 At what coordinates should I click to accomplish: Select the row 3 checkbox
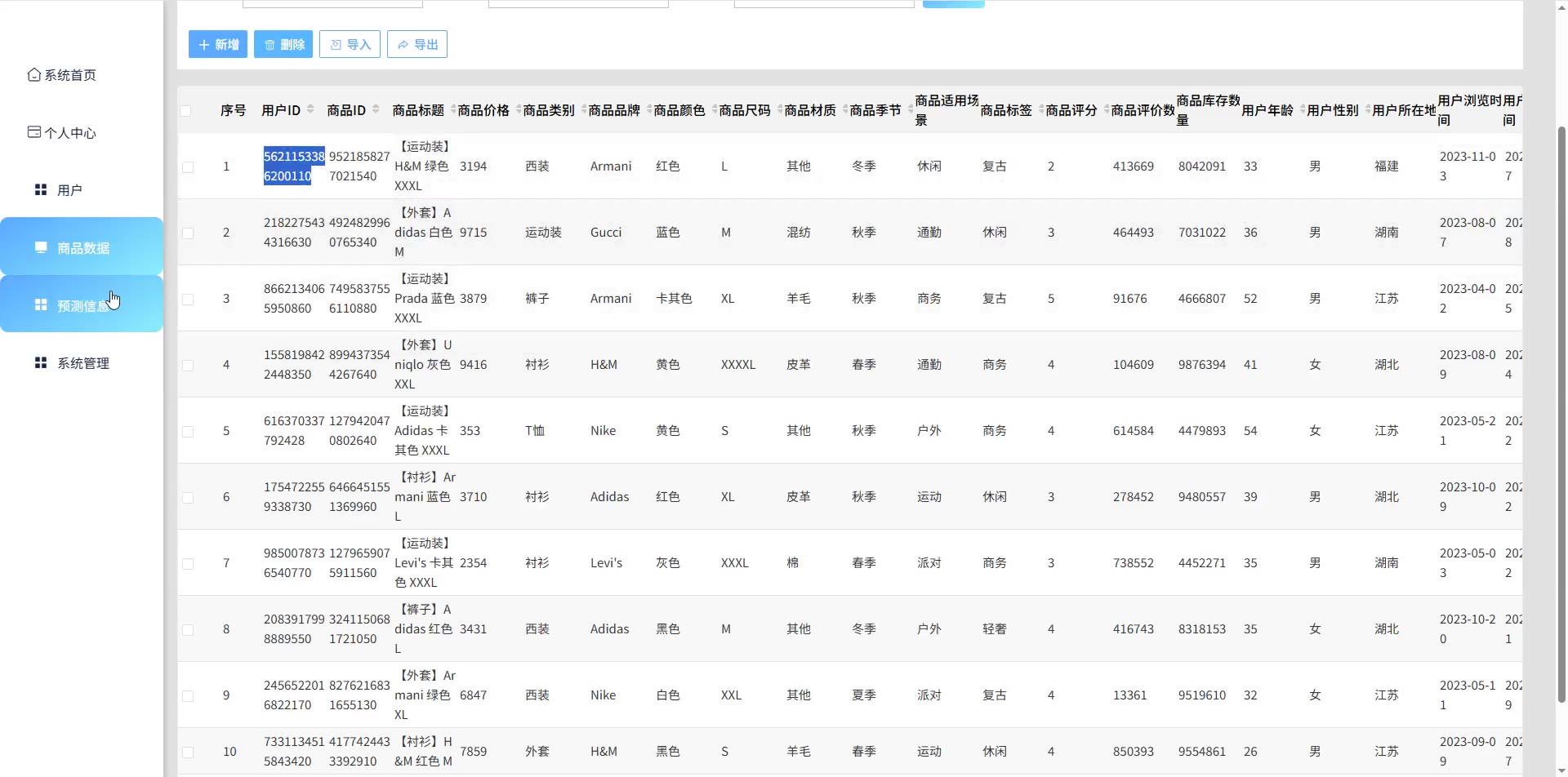coord(188,299)
